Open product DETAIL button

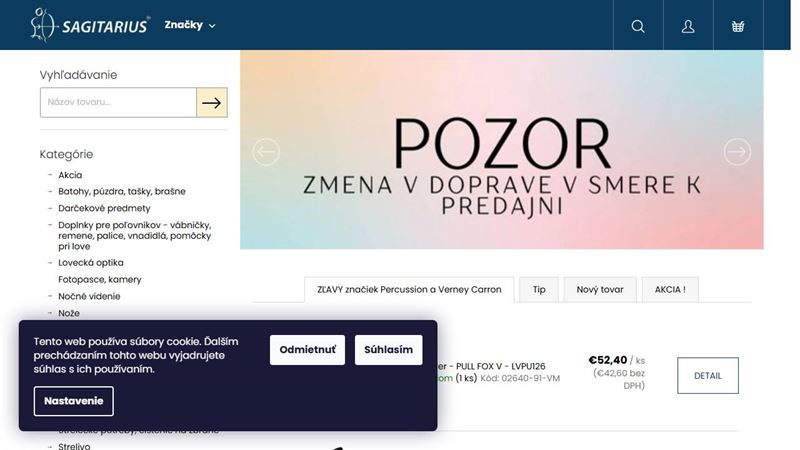(708, 376)
